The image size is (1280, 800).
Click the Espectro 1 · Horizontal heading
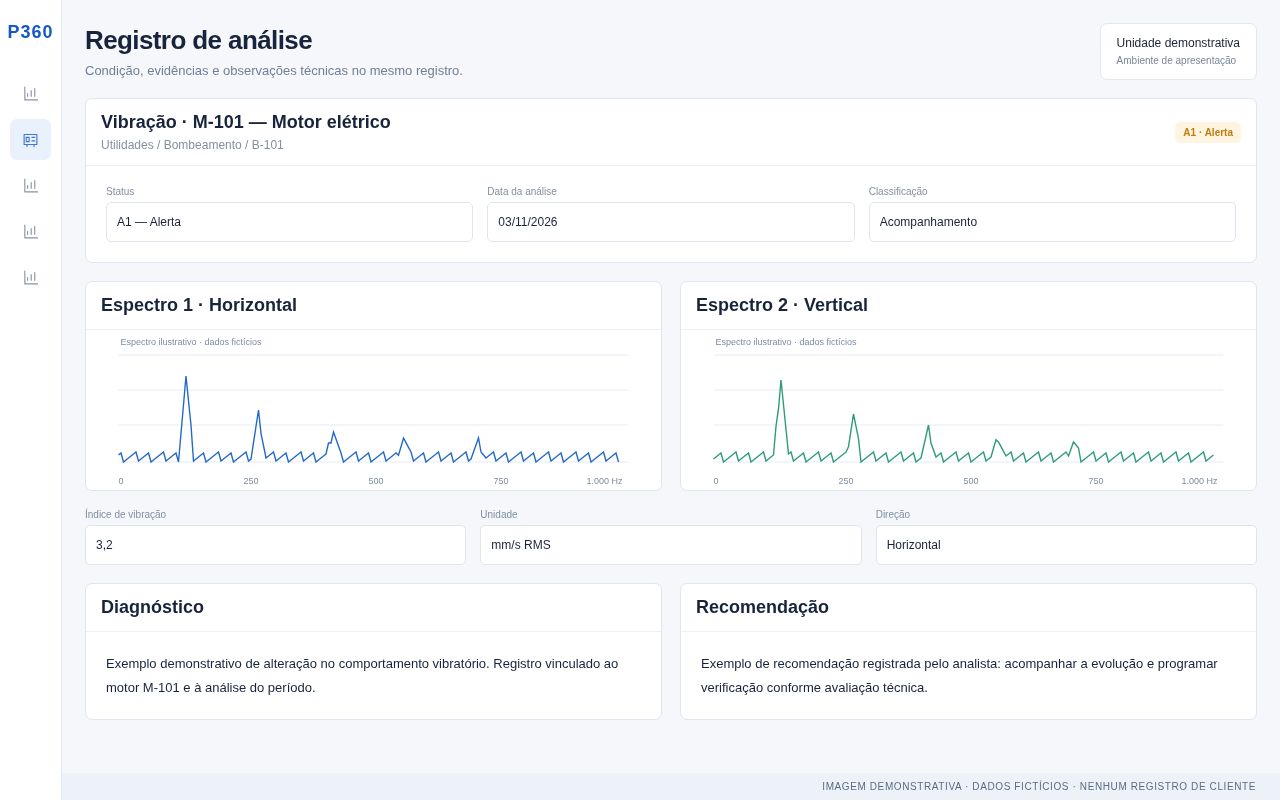click(x=199, y=305)
